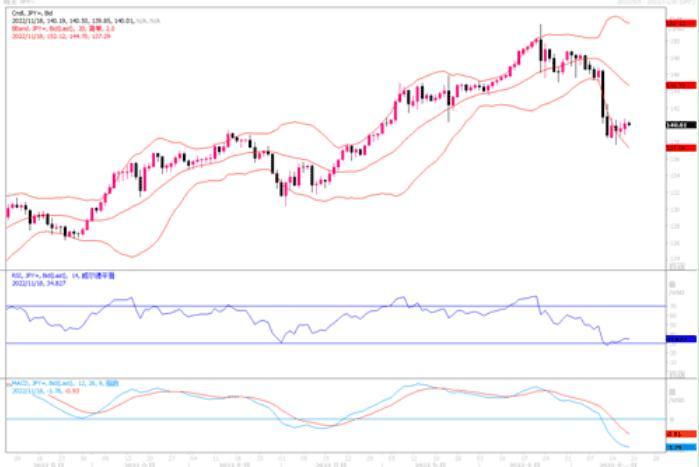Click the latest candlestick at the right edge
The width and height of the screenshot is (699, 467).
[x=629, y=123]
